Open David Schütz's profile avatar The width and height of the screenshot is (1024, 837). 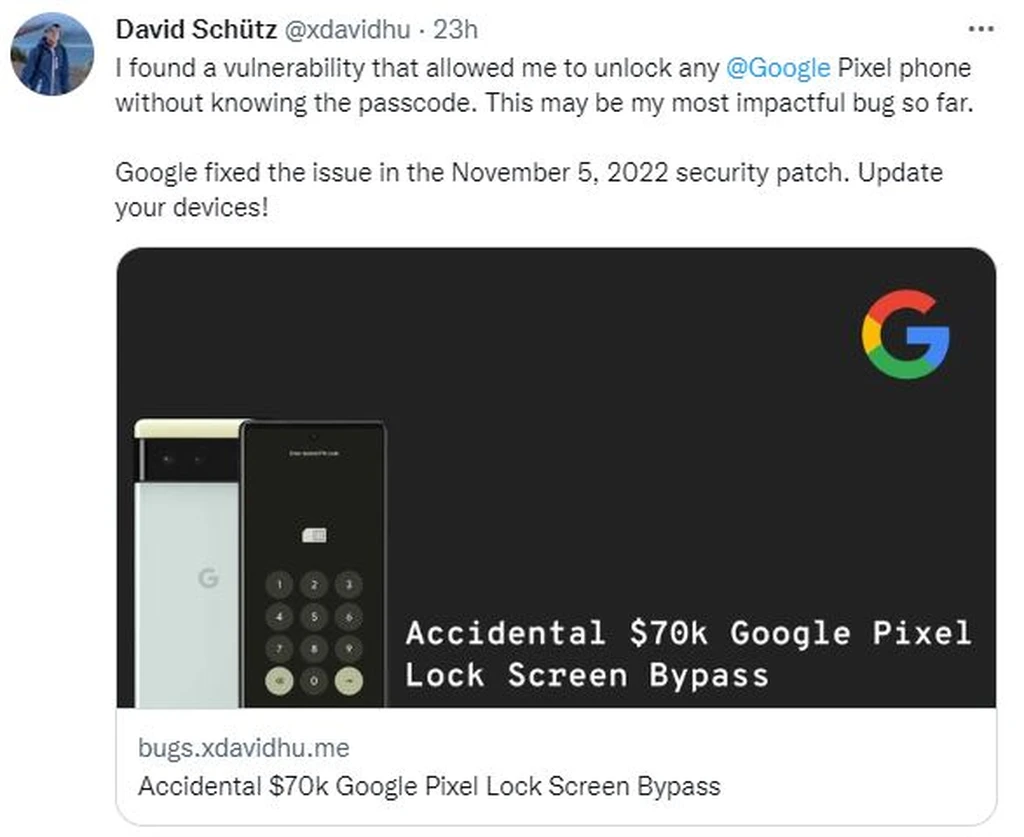pos(52,54)
